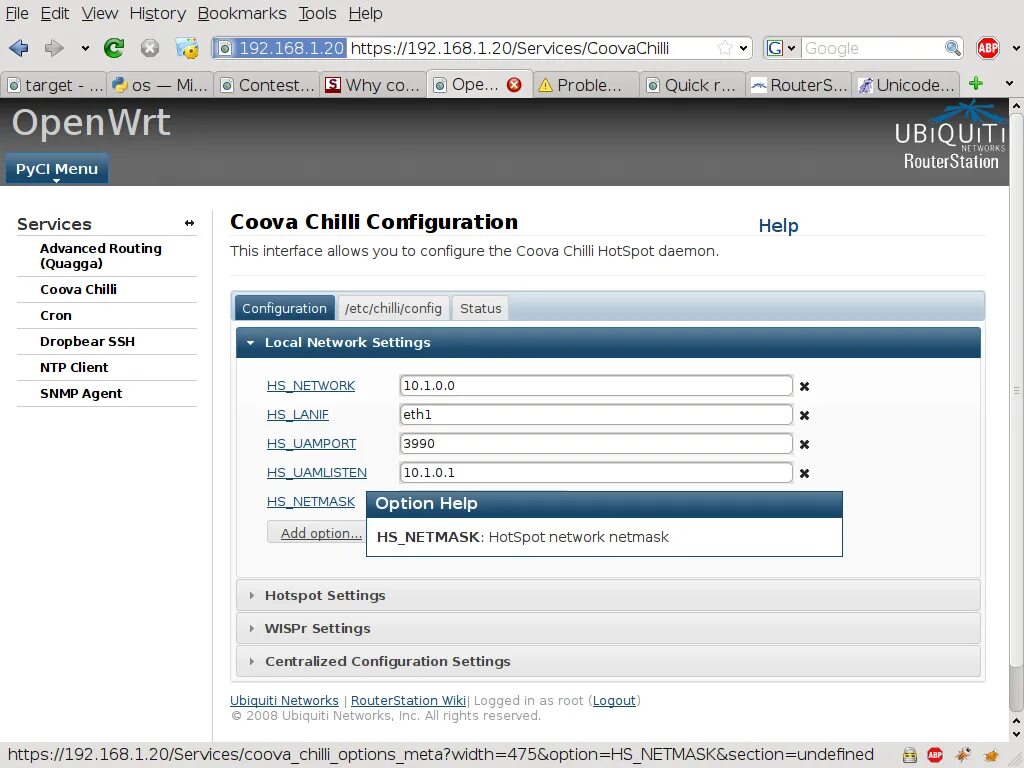
Task: Close the current 'Ope...' tab with red X
Action: click(x=514, y=85)
